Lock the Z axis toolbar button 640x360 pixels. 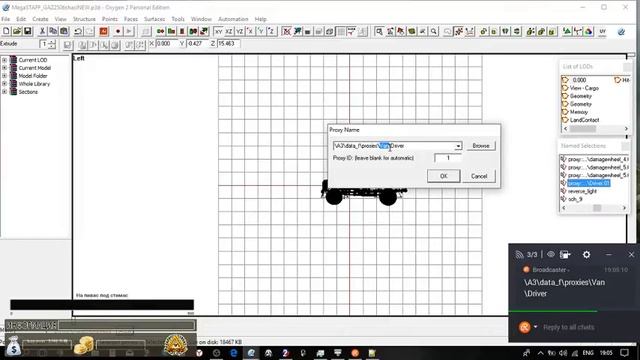[271, 31]
